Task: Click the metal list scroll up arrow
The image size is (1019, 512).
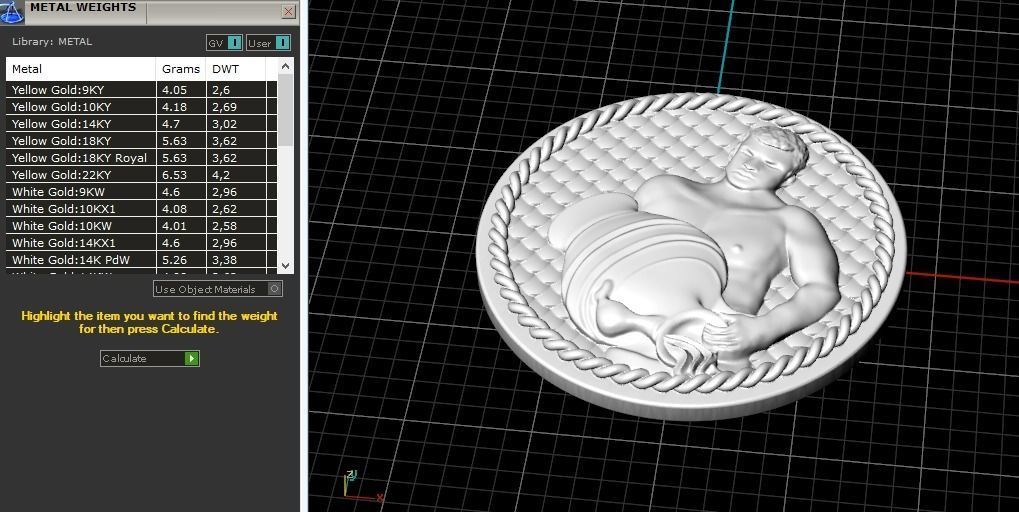Action: coord(285,66)
